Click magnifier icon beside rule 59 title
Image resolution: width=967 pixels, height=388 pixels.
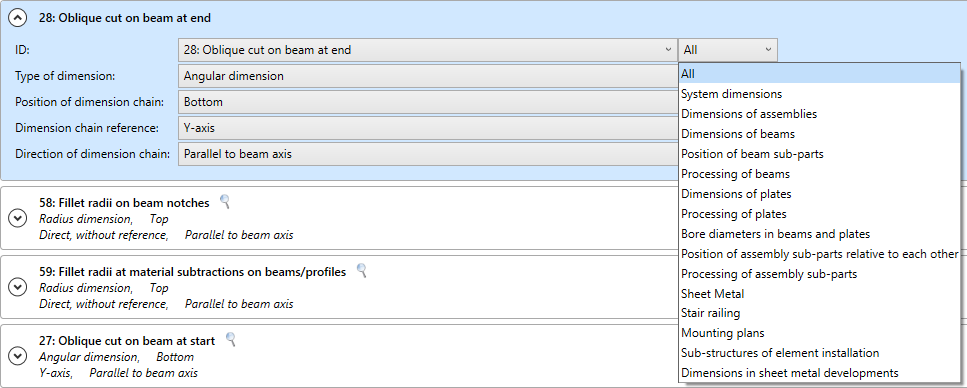point(362,270)
